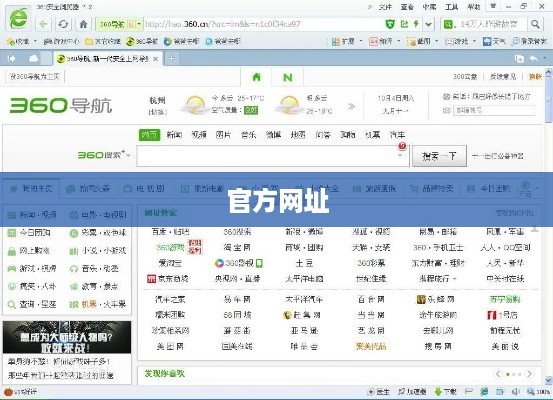The width and height of the screenshot is (553, 400).
Task: Click the 100% zoom control in status bar
Action: (539, 392)
